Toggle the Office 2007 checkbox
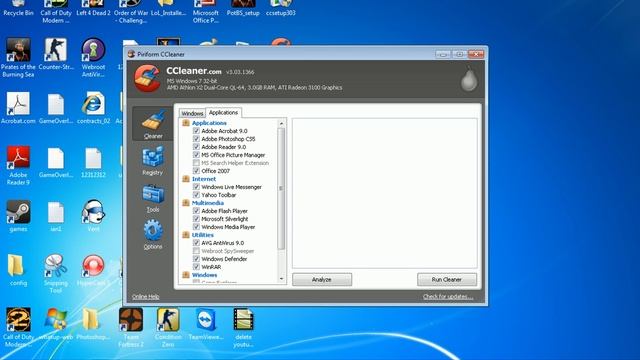The image size is (640, 360). [x=196, y=171]
